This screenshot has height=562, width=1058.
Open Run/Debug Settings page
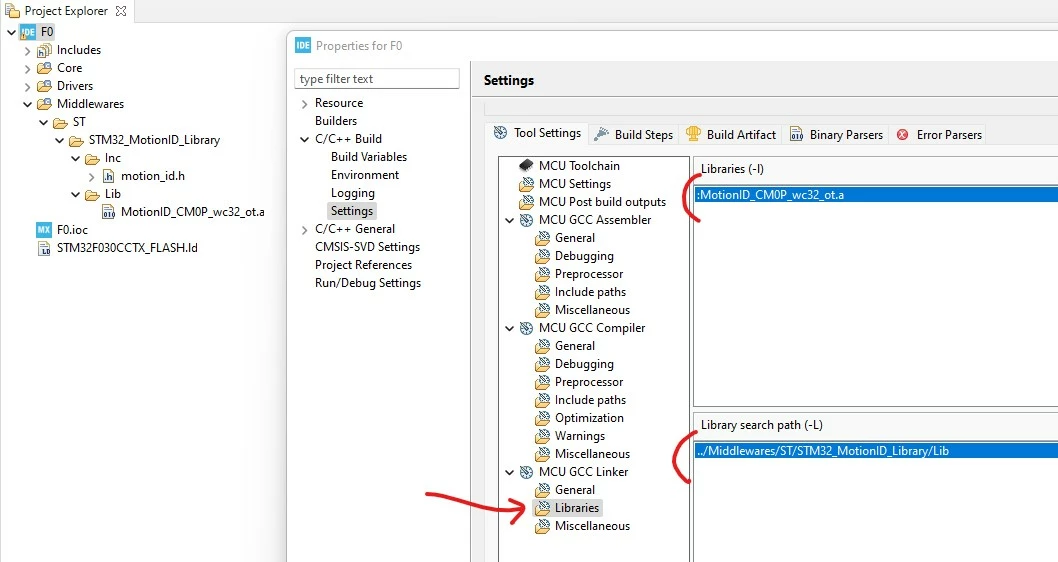[x=368, y=283]
